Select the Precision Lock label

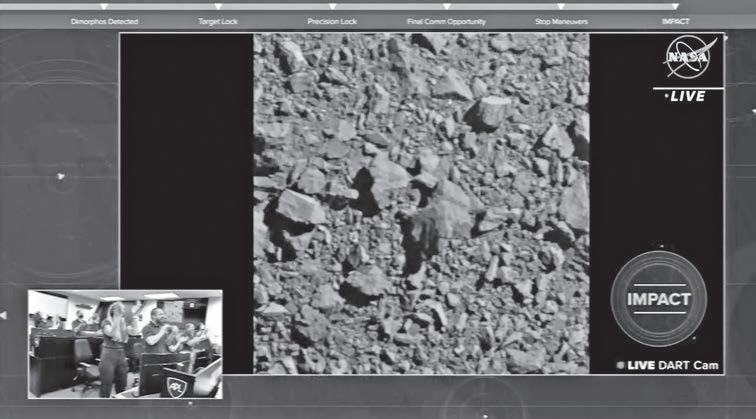coord(332,22)
